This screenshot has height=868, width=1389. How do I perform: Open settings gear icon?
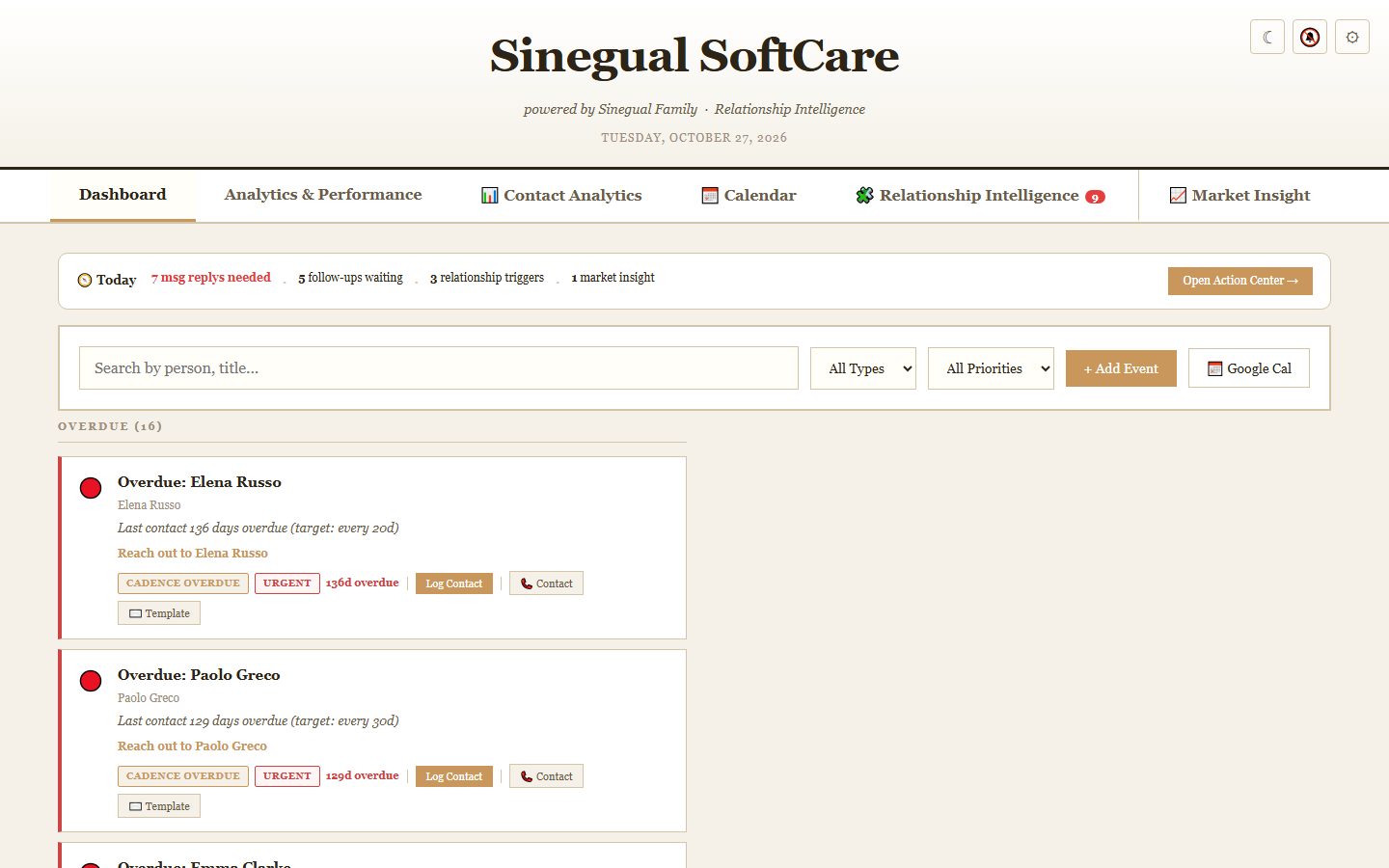click(x=1352, y=37)
